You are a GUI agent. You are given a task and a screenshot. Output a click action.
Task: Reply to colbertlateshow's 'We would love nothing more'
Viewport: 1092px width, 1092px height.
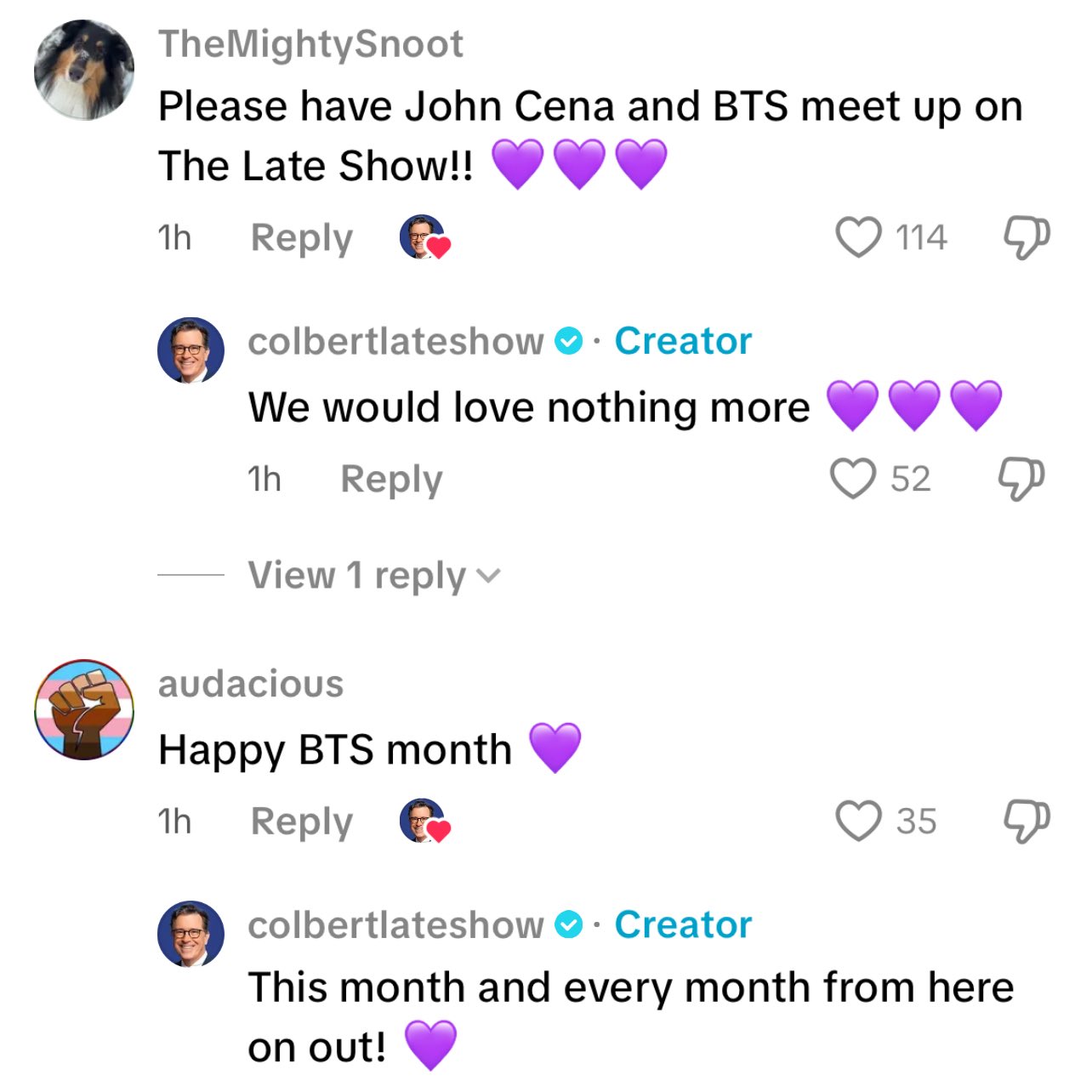(x=391, y=480)
